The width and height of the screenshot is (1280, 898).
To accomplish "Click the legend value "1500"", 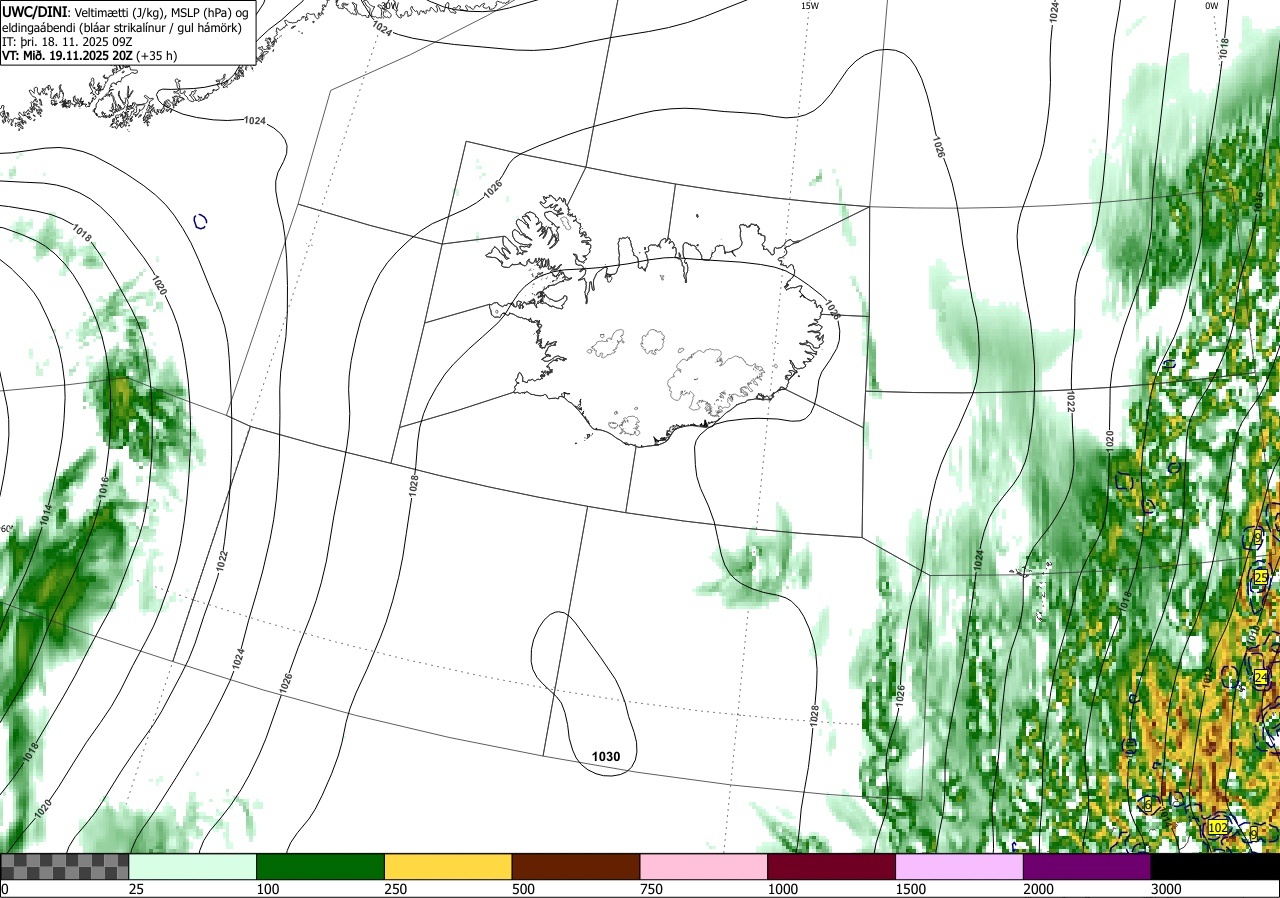I will 911,889.
